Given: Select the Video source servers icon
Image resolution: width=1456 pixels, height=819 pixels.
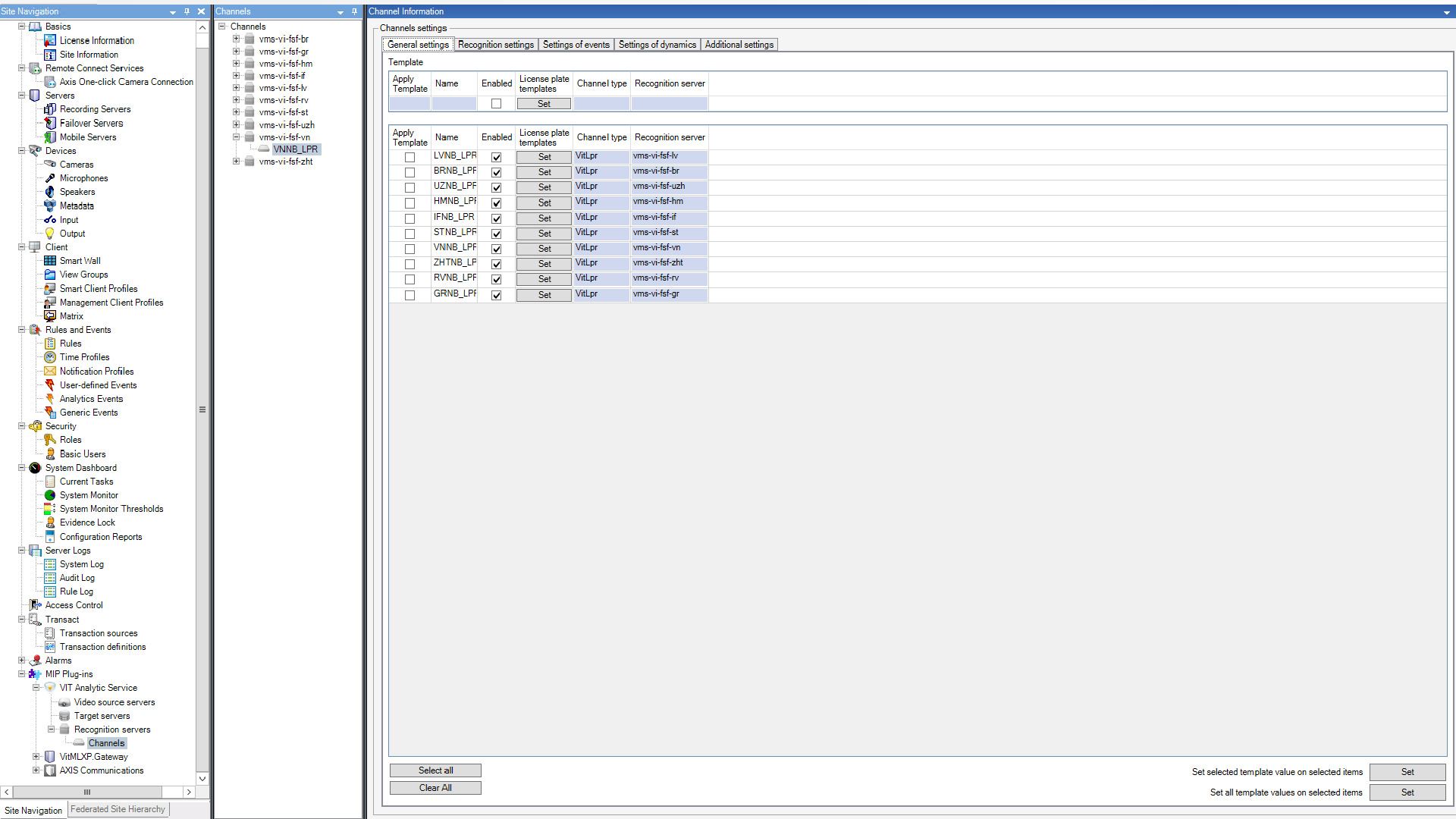Looking at the screenshot, I should tap(64, 702).
